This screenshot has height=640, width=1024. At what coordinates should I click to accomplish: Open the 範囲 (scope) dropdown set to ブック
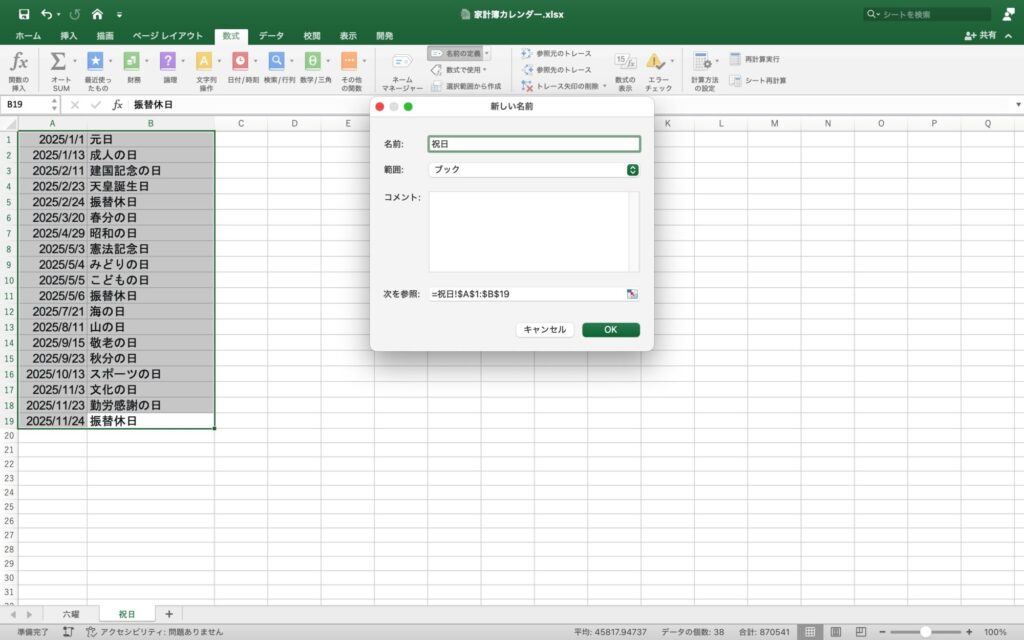pos(533,170)
